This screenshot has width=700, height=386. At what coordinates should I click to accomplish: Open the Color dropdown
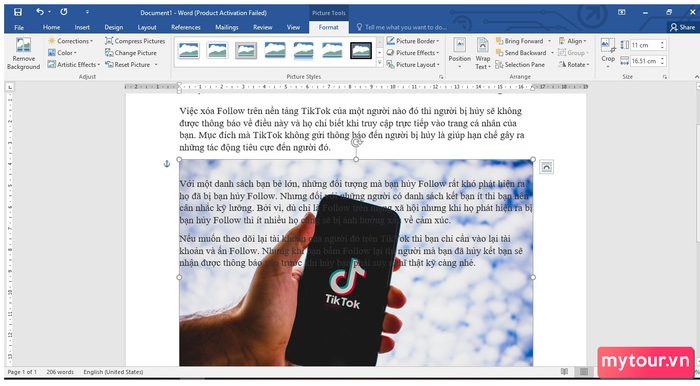click(x=62, y=53)
